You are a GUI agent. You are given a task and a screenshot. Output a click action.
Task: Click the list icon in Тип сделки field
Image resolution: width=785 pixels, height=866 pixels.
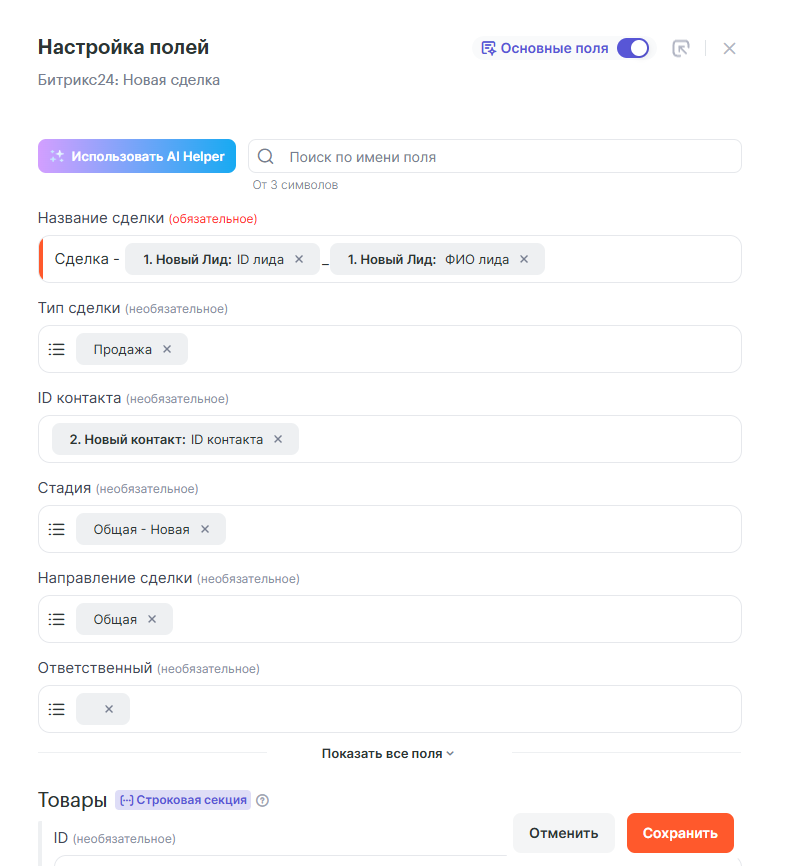click(57, 349)
